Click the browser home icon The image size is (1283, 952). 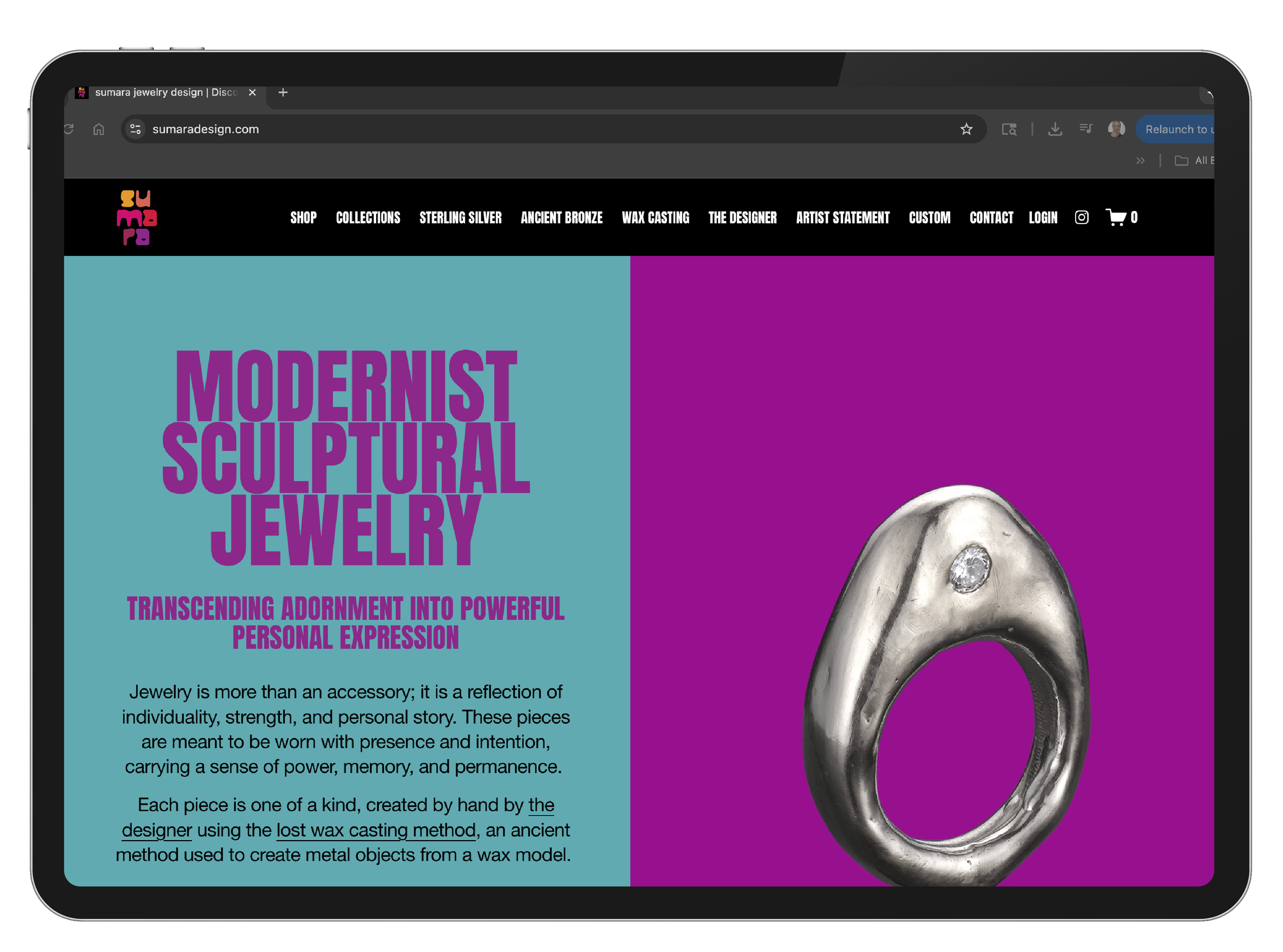point(99,129)
